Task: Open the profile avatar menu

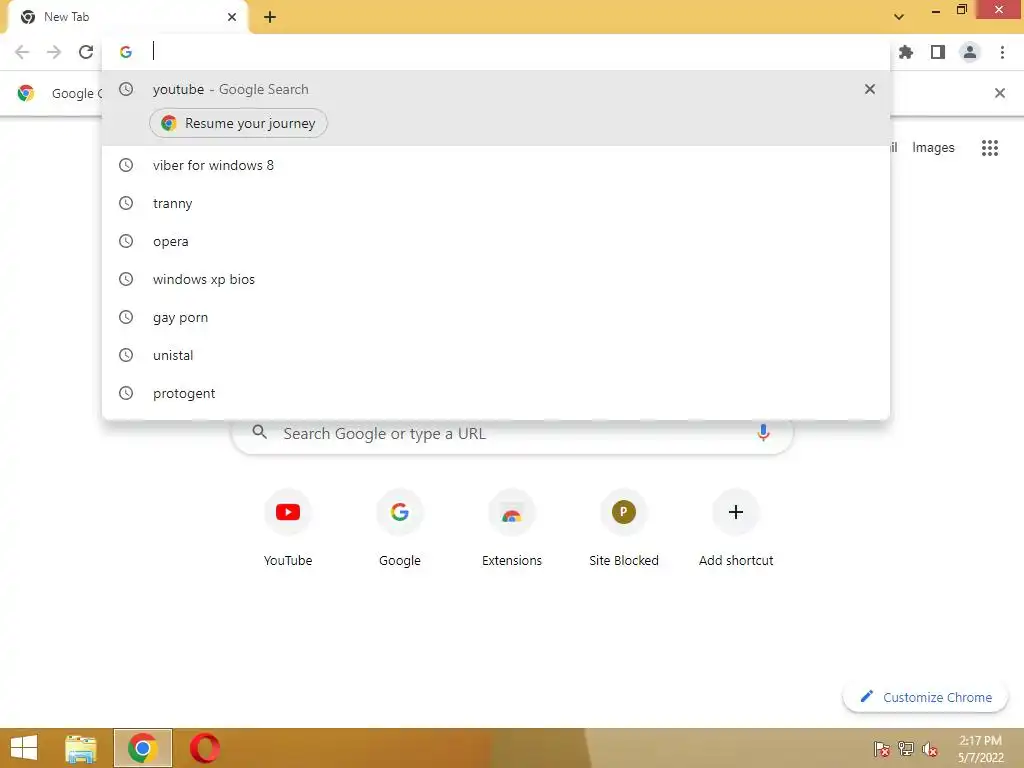Action: click(970, 52)
